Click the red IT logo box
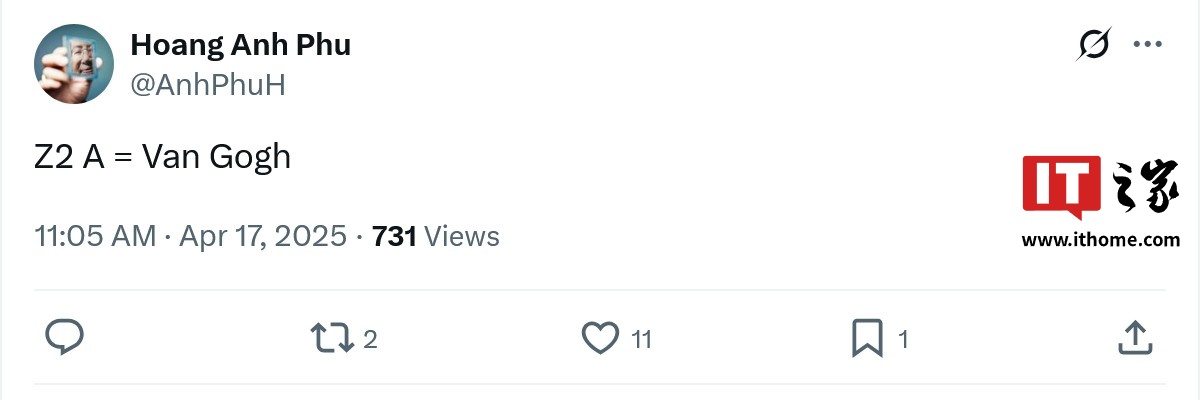The image size is (1200, 400). (x=1061, y=186)
